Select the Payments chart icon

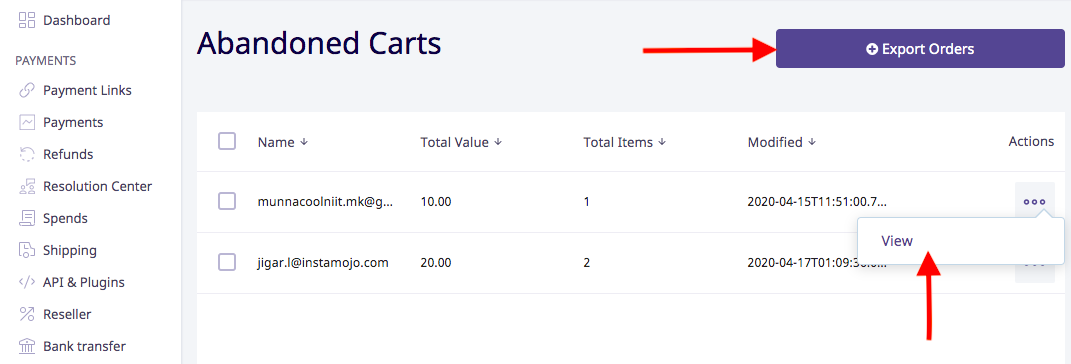point(27,122)
